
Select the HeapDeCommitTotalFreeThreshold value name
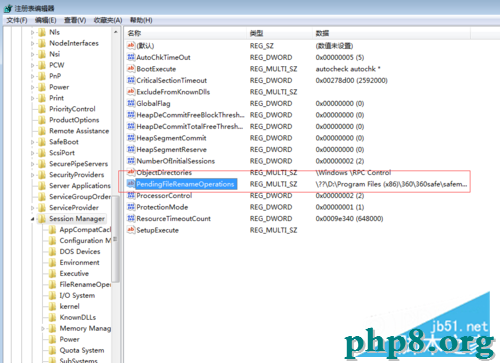(x=190, y=126)
